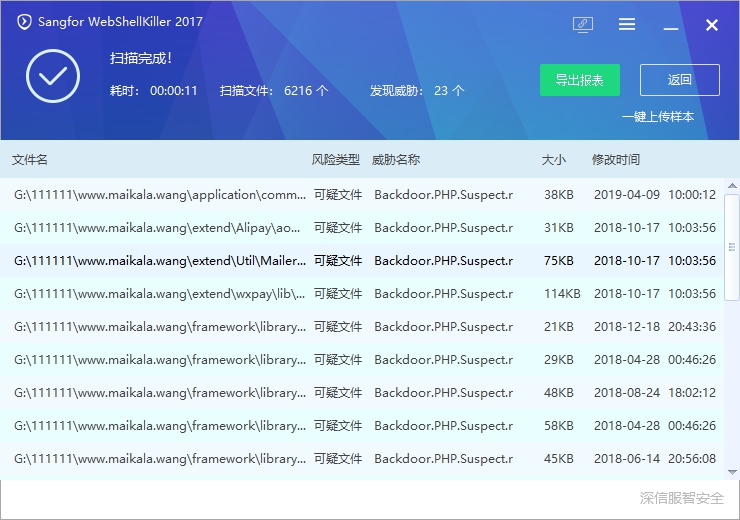Viewport: 740px width, 520px height.
Task: Click scrollbar up arrow
Action: (x=732, y=186)
